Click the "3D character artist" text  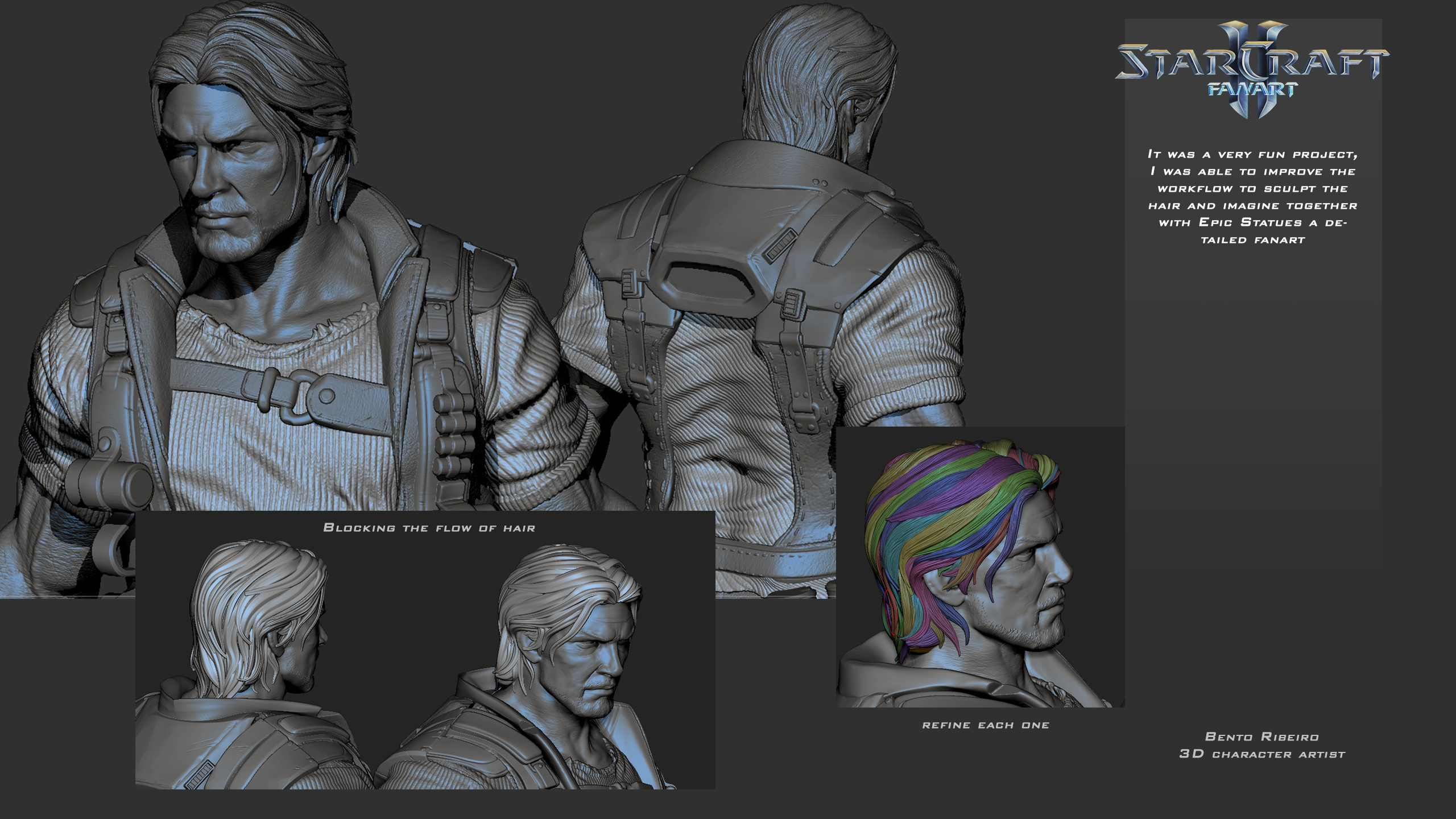click(1261, 754)
